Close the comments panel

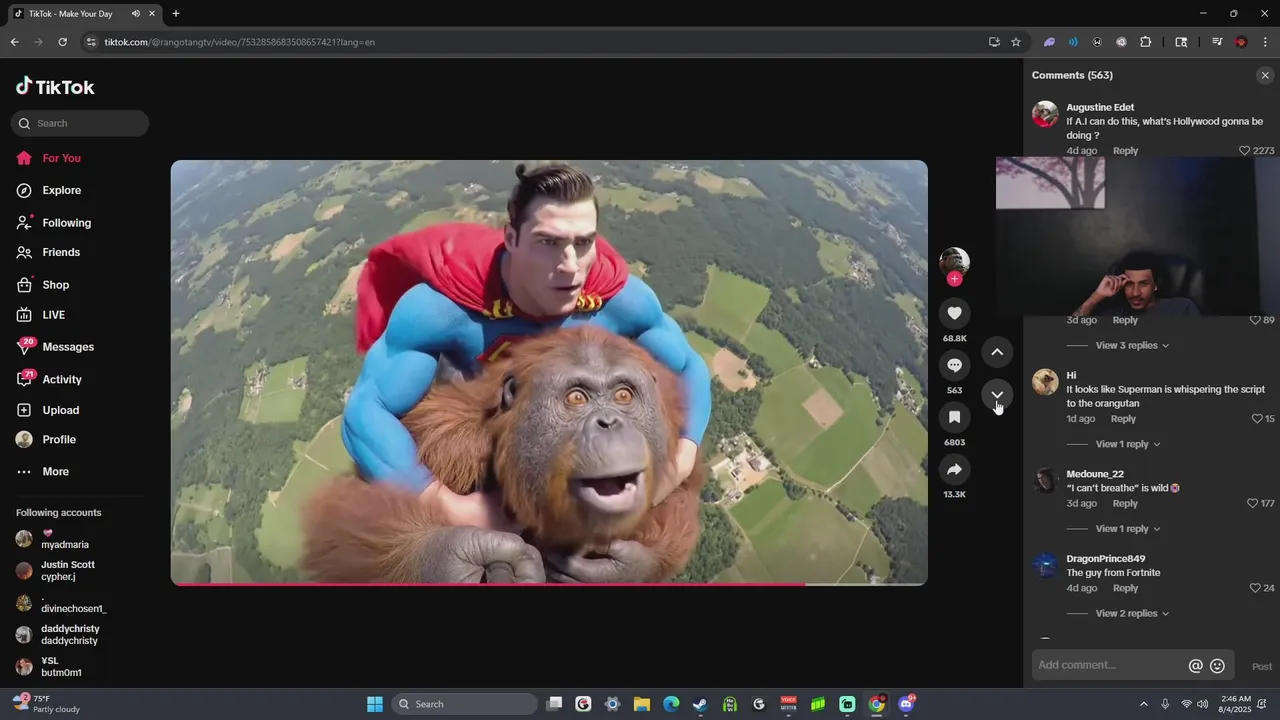coord(1265,75)
